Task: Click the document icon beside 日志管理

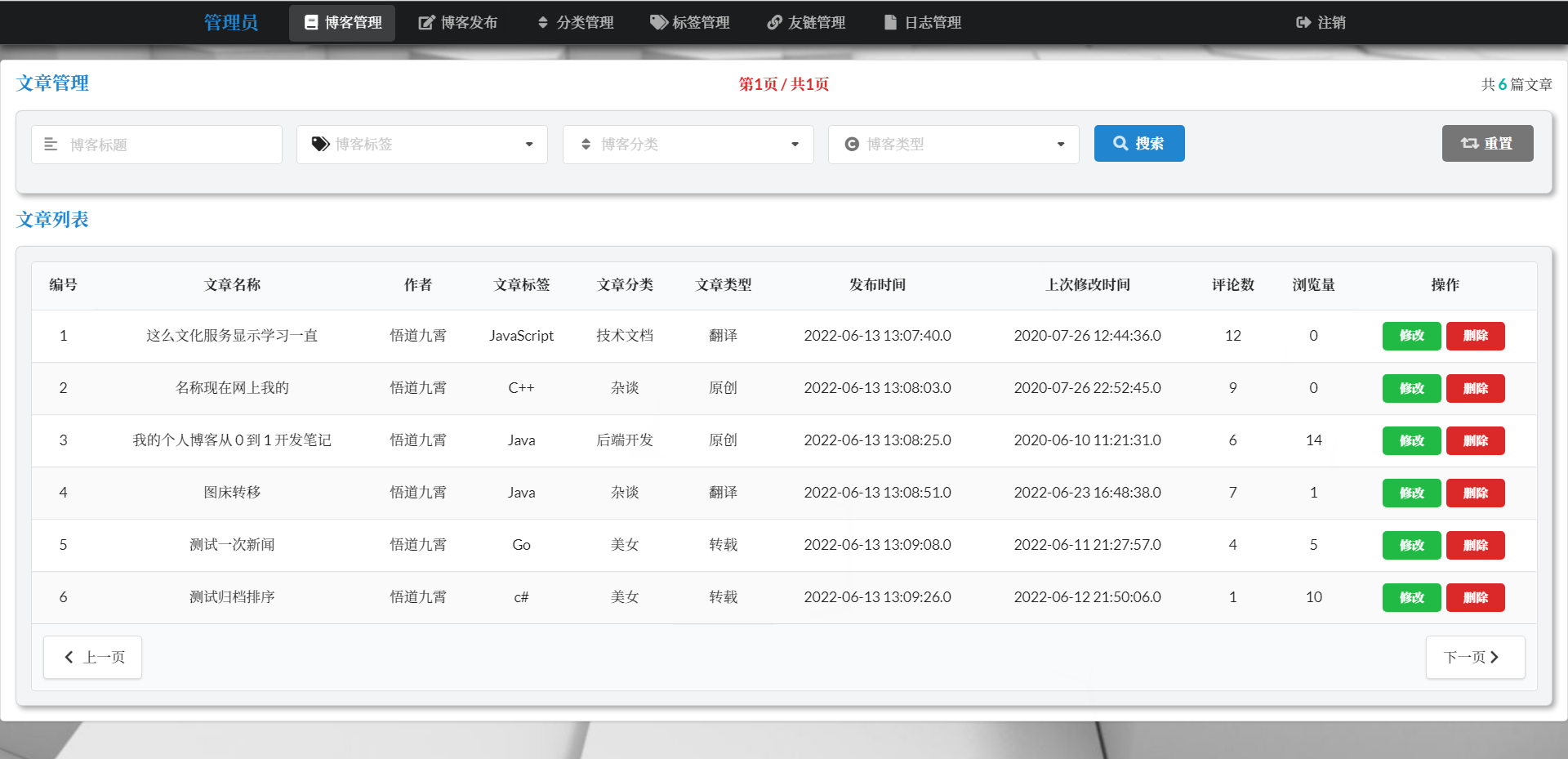Action: click(x=890, y=23)
